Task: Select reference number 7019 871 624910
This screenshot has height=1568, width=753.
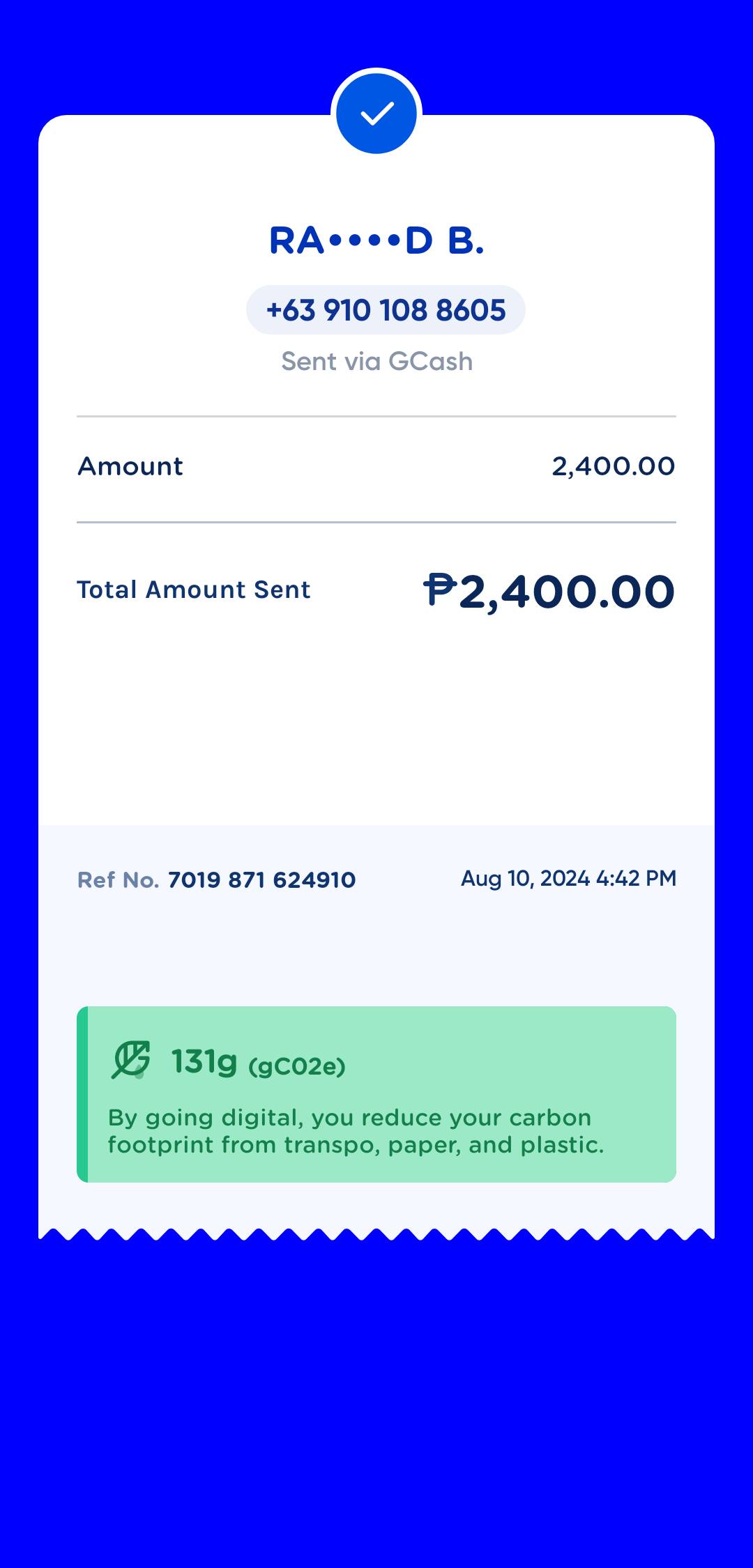Action: (x=262, y=880)
